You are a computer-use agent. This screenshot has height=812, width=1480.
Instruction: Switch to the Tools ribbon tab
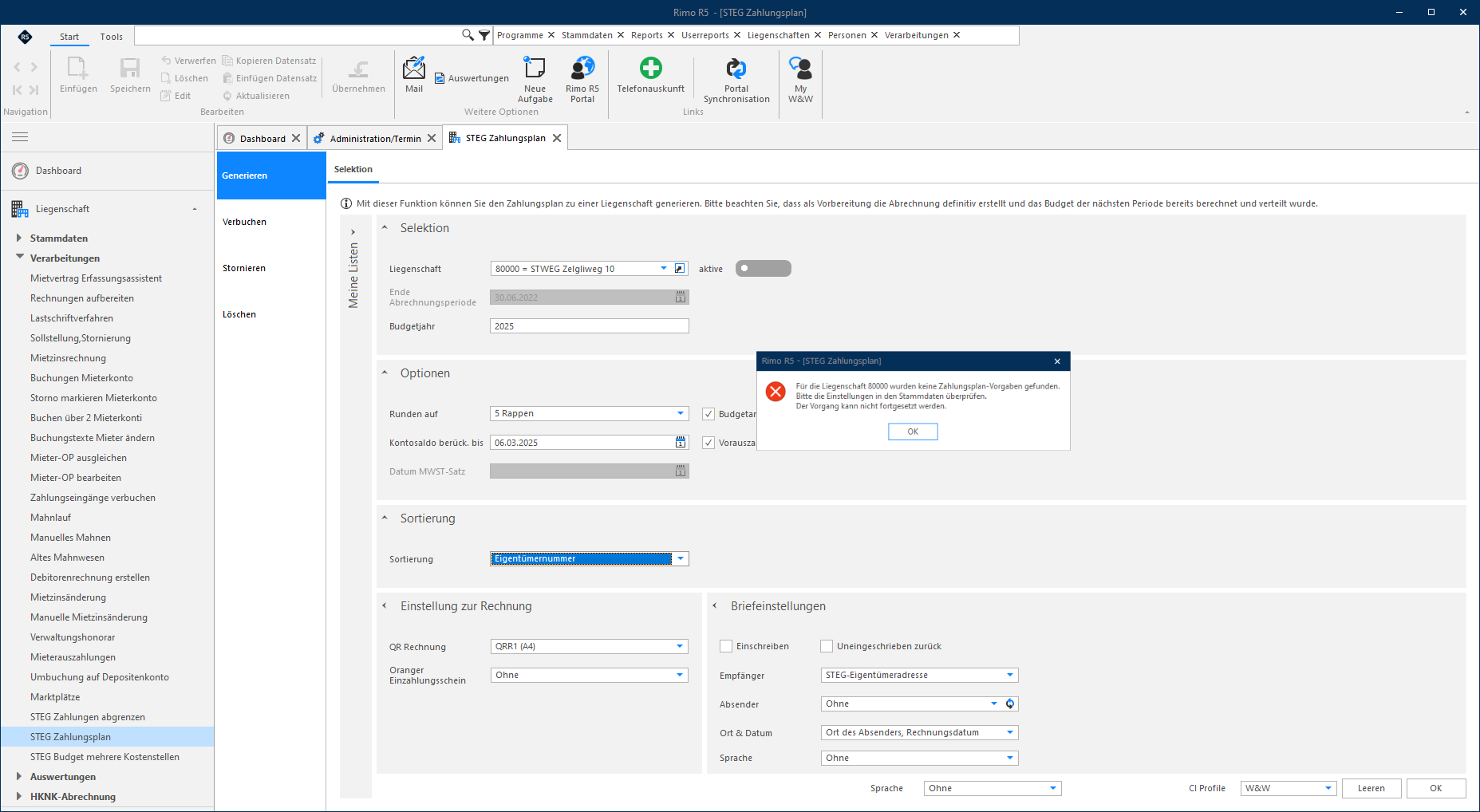coord(111,37)
